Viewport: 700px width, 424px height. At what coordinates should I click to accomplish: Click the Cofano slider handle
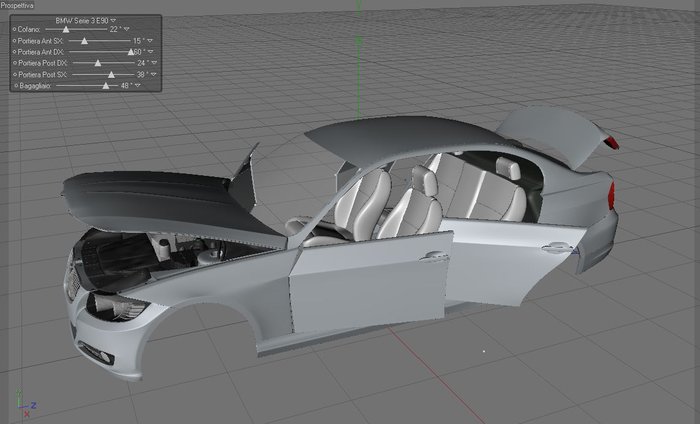coord(66,29)
